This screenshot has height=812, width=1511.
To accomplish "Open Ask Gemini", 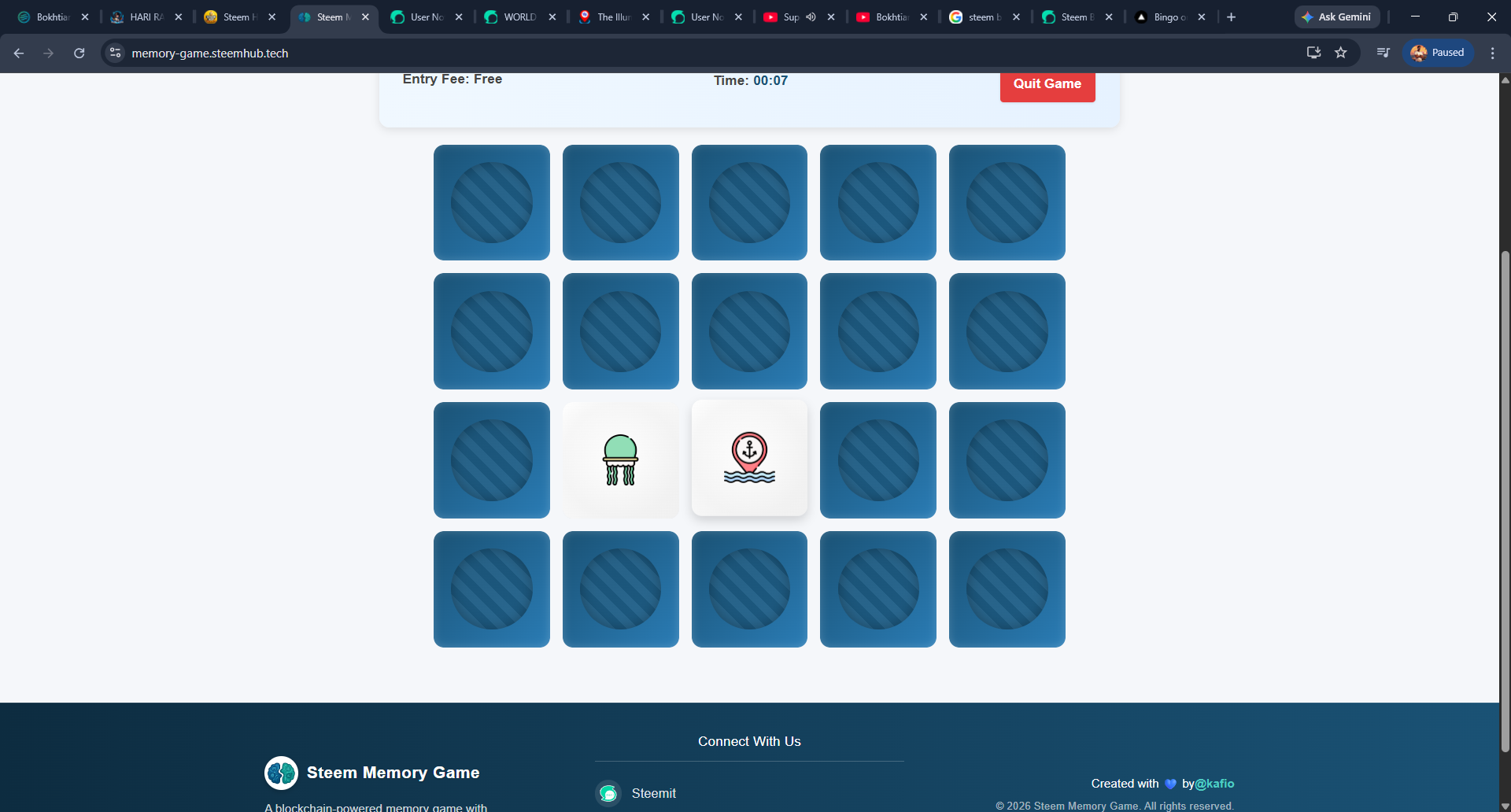I will 1337,17.
